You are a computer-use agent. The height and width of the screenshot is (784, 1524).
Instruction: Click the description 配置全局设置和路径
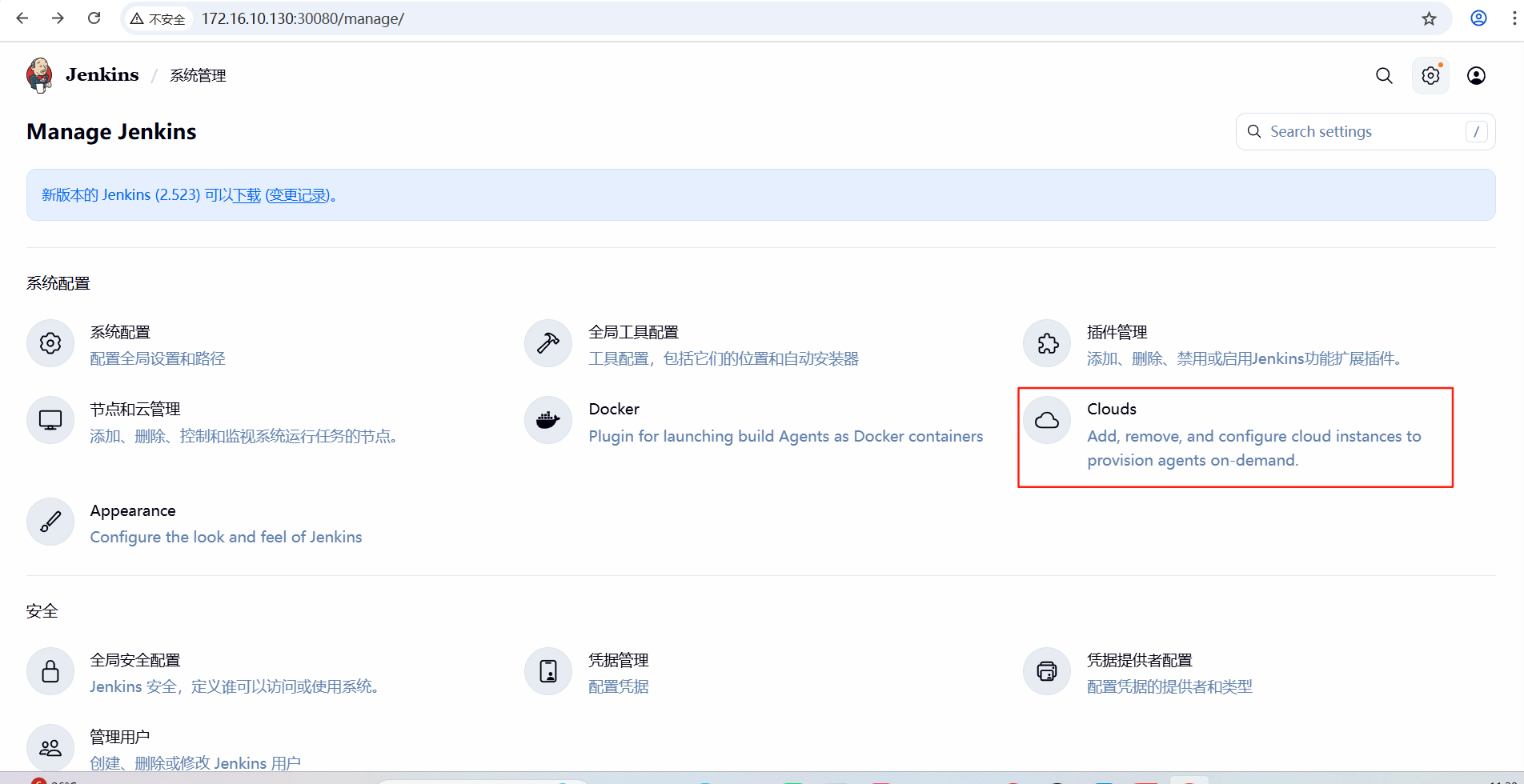pos(158,358)
